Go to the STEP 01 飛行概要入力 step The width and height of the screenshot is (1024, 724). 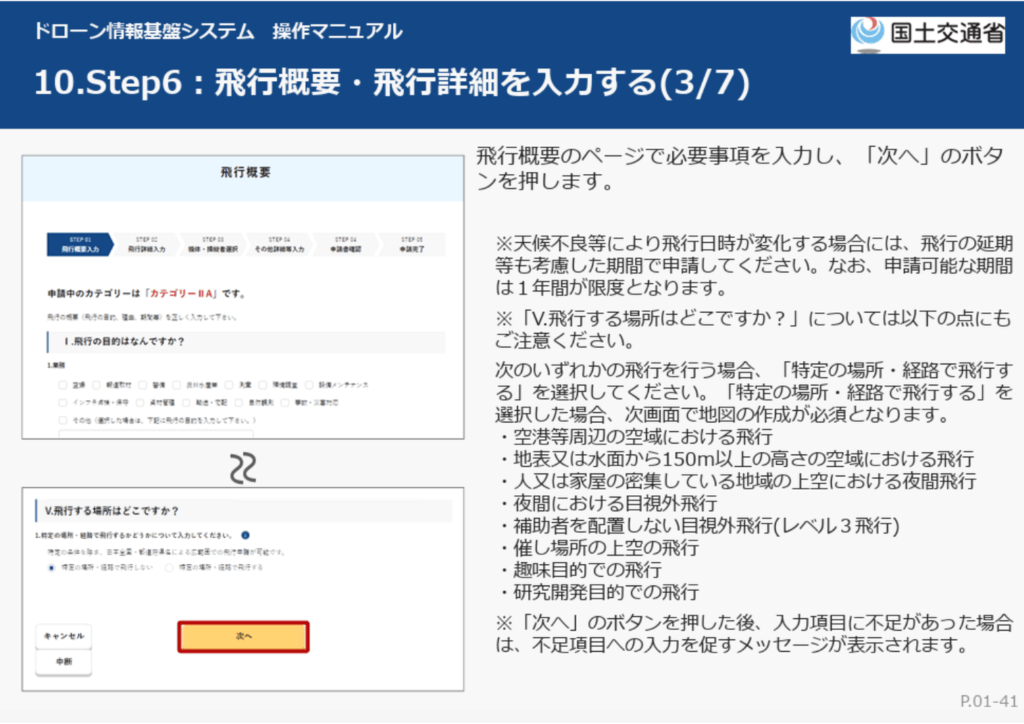80,244
